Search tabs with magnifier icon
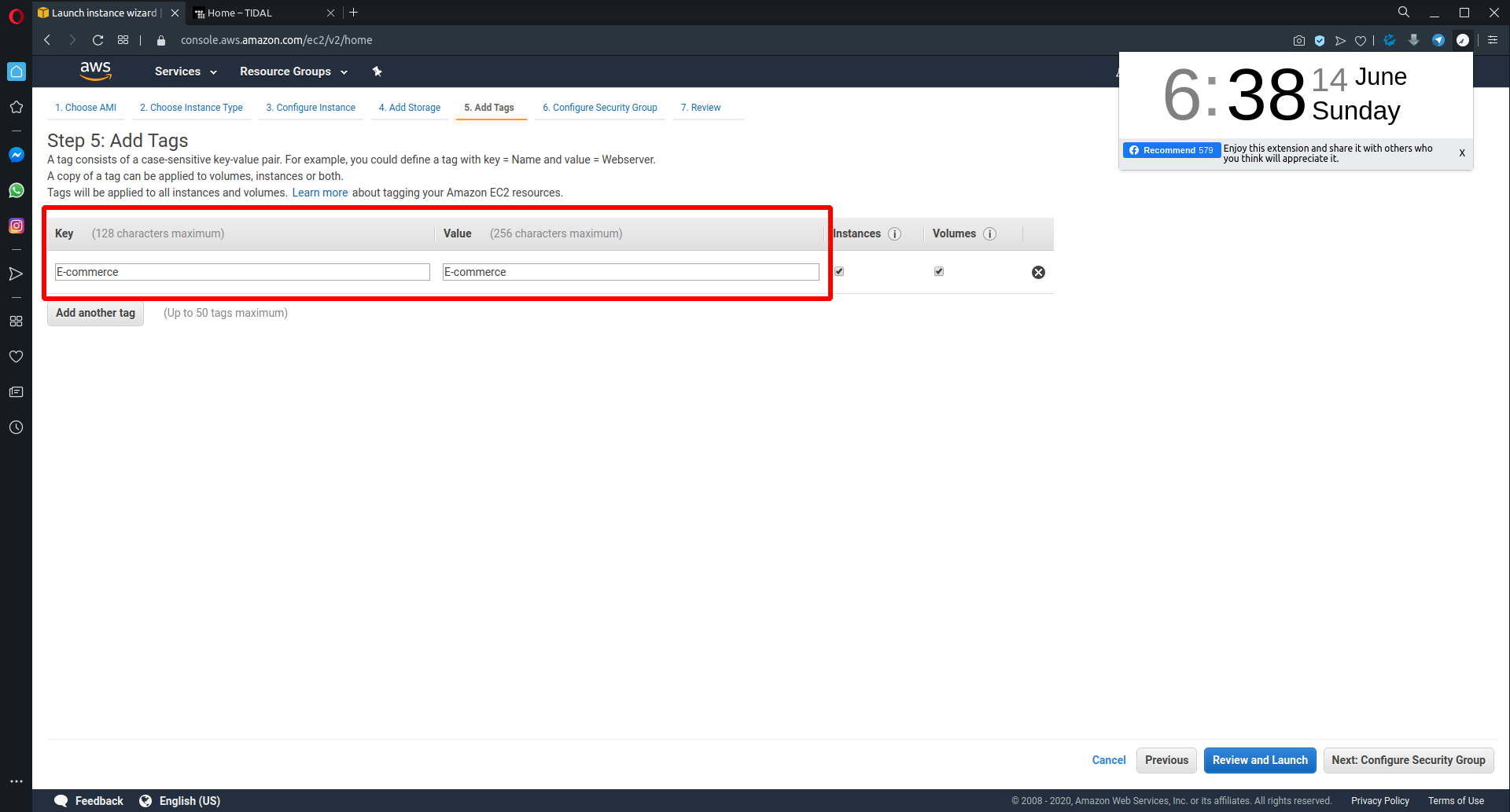Screen dimensions: 1510x812 click(x=1403, y=13)
